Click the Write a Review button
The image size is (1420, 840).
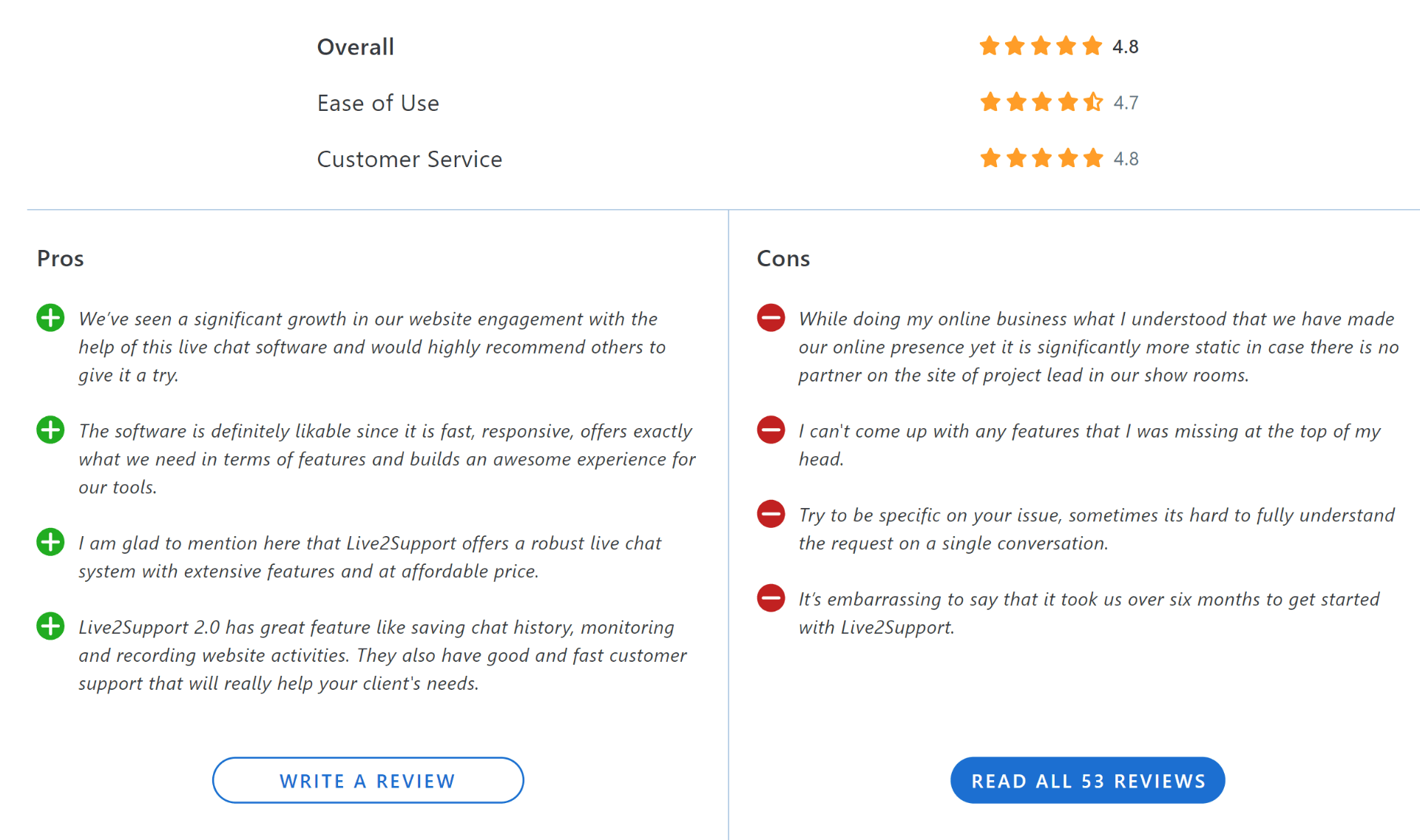pyautogui.click(x=368, y=780)
